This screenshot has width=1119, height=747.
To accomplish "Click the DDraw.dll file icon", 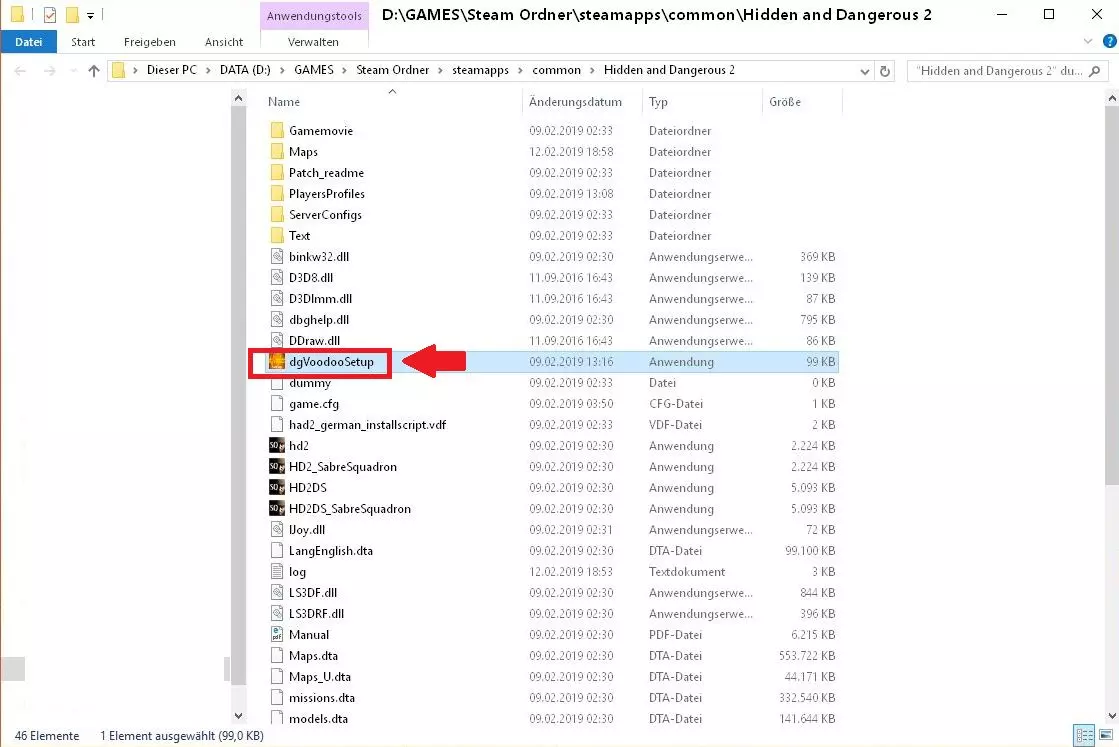I will 277,341.
